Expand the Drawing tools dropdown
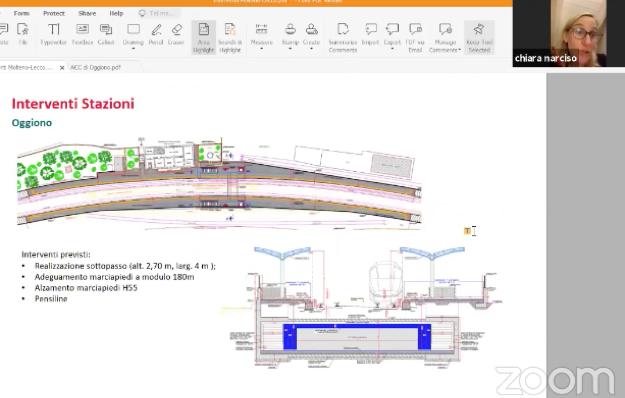The image size is (625, 398). [133, 49]
